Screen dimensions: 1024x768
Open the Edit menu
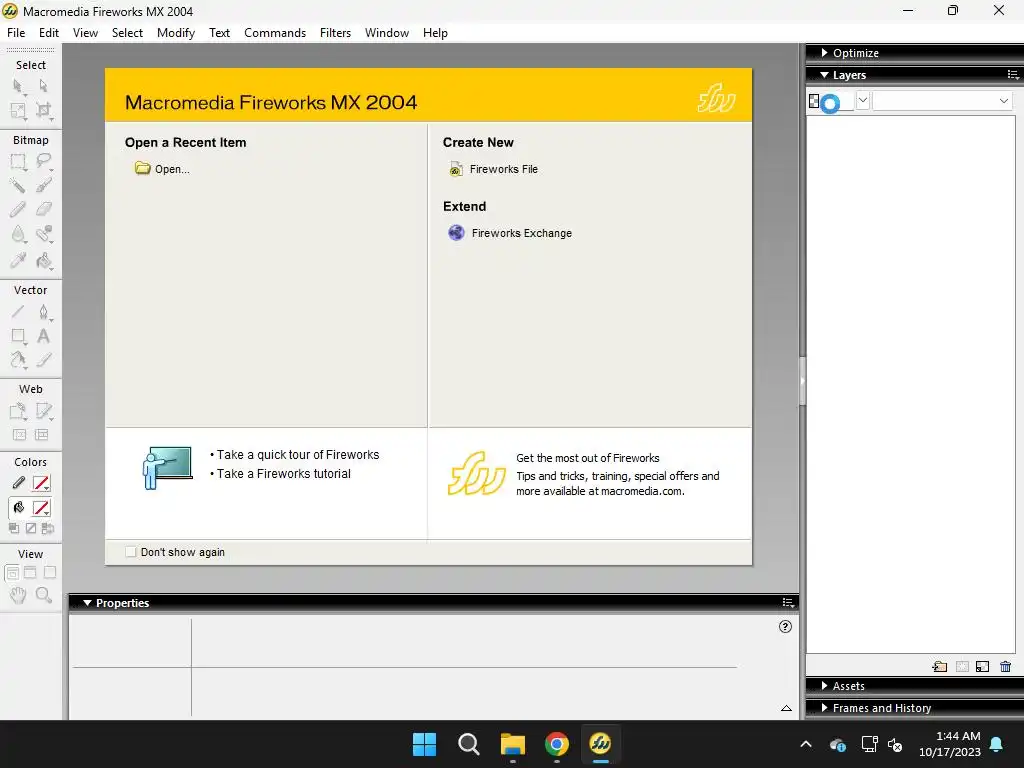click(48, 33)
